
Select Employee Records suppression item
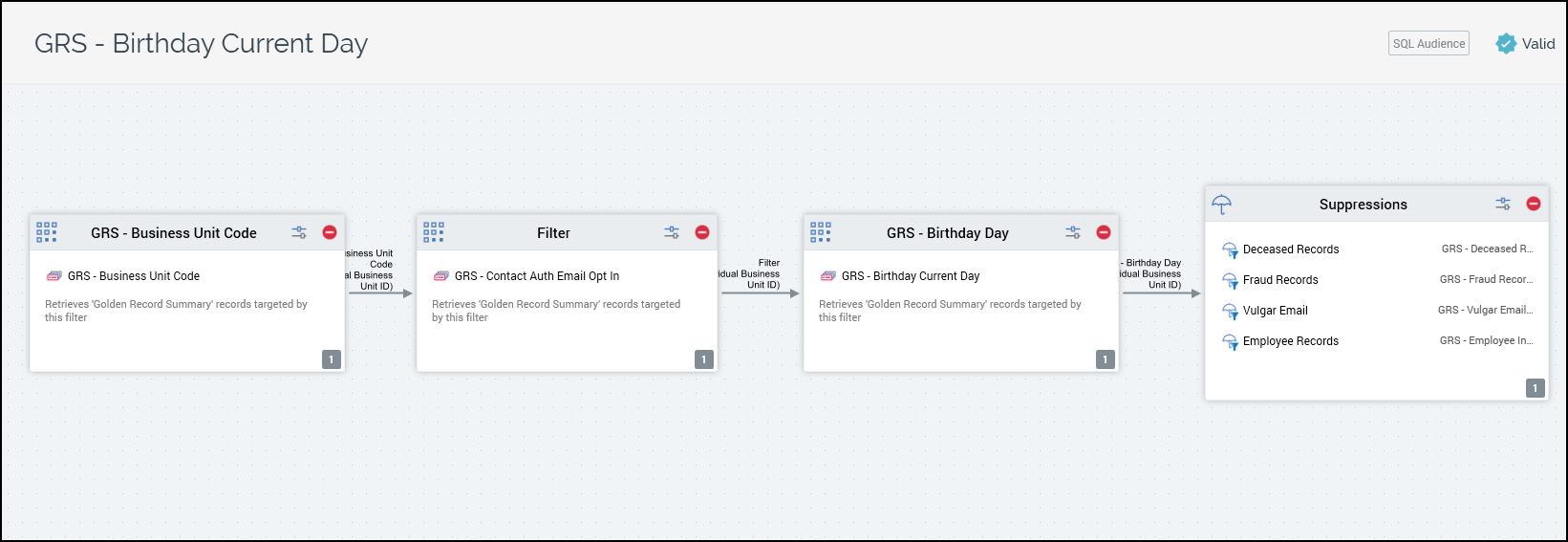[1290, 341]
